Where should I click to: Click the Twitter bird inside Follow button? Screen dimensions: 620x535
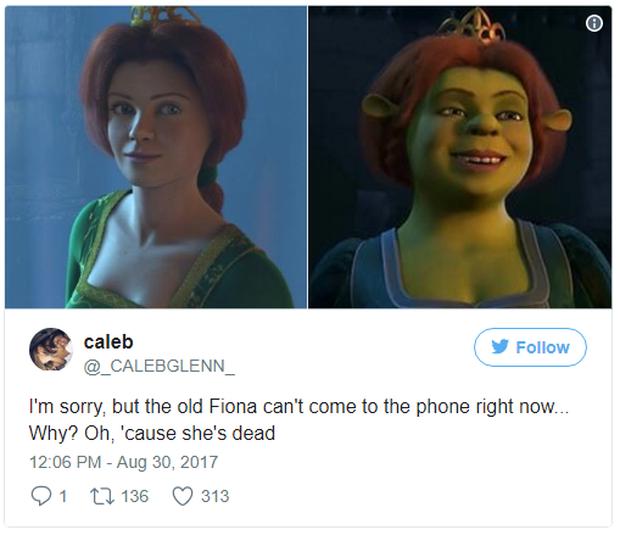coord(500,347)
